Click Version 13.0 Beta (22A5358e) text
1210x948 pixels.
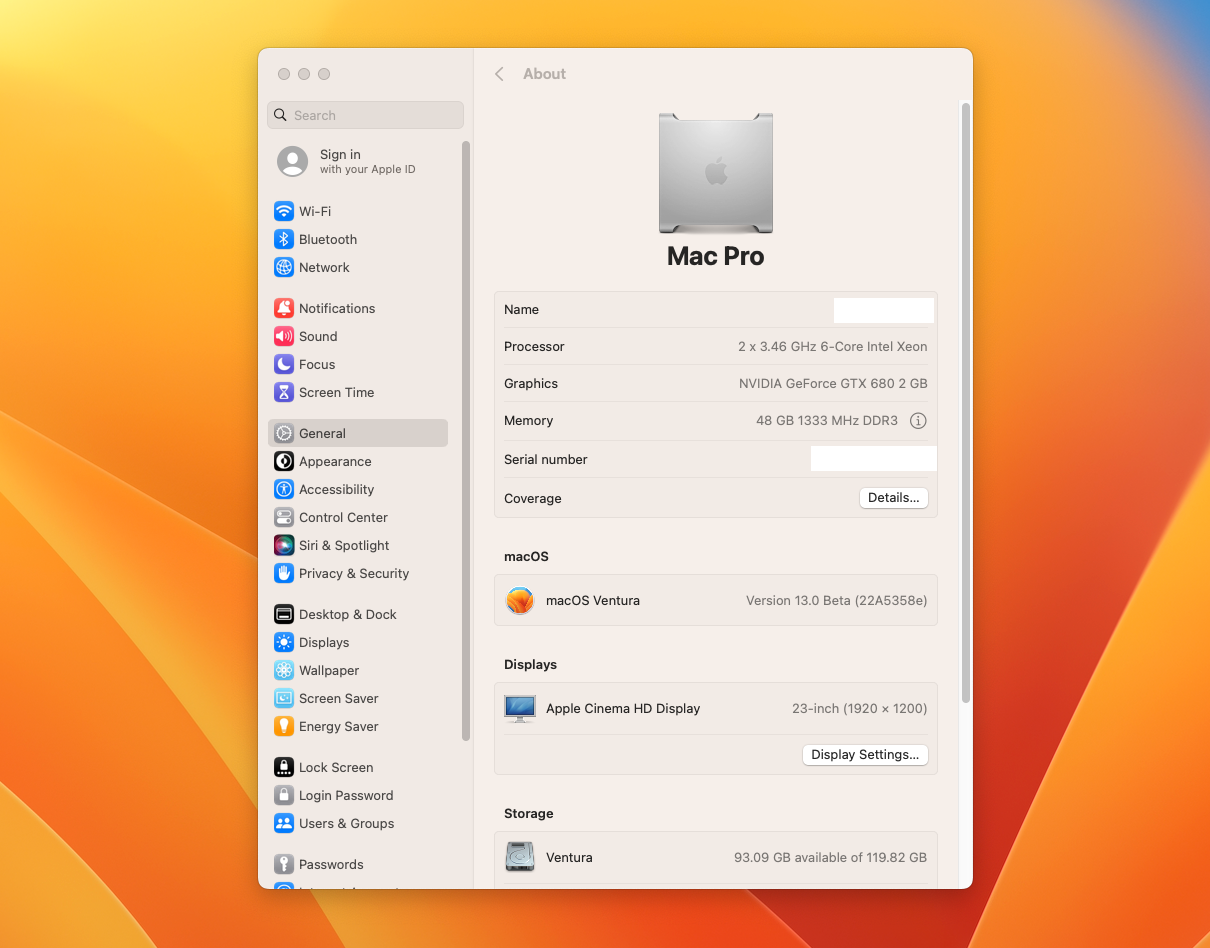coord(837,600)
